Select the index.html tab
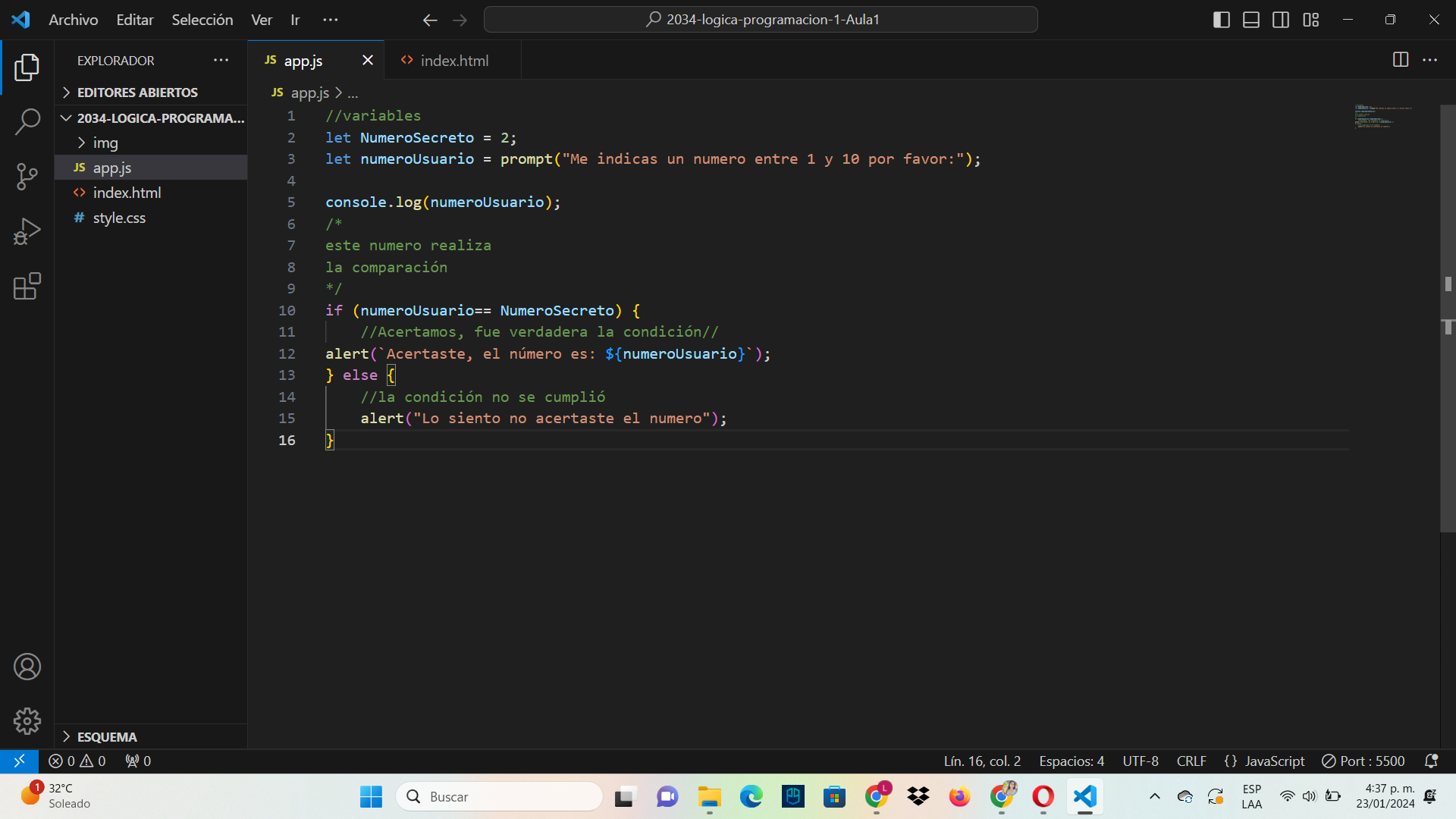This screenshot has height=819, width=1456. [x=454, y=60]
